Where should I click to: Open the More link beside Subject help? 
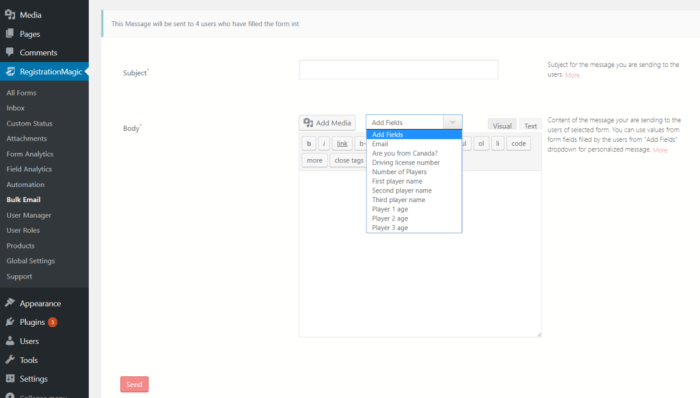(x=572, y=75)
